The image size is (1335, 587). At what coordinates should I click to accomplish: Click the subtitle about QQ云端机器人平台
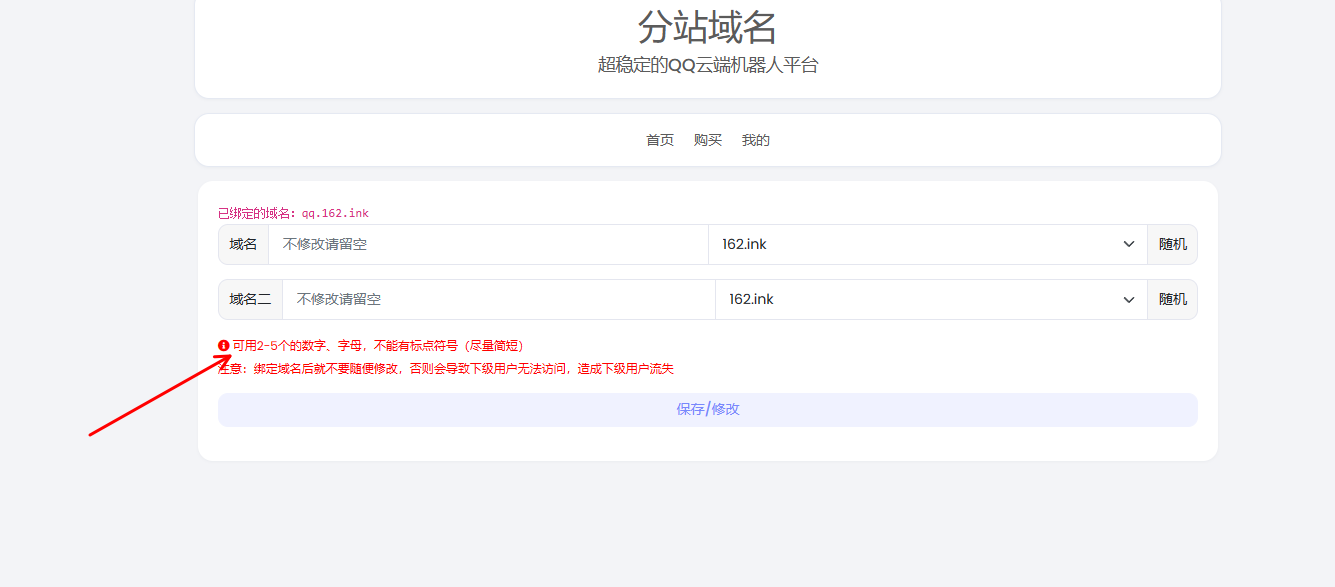[x=710, y=65]
